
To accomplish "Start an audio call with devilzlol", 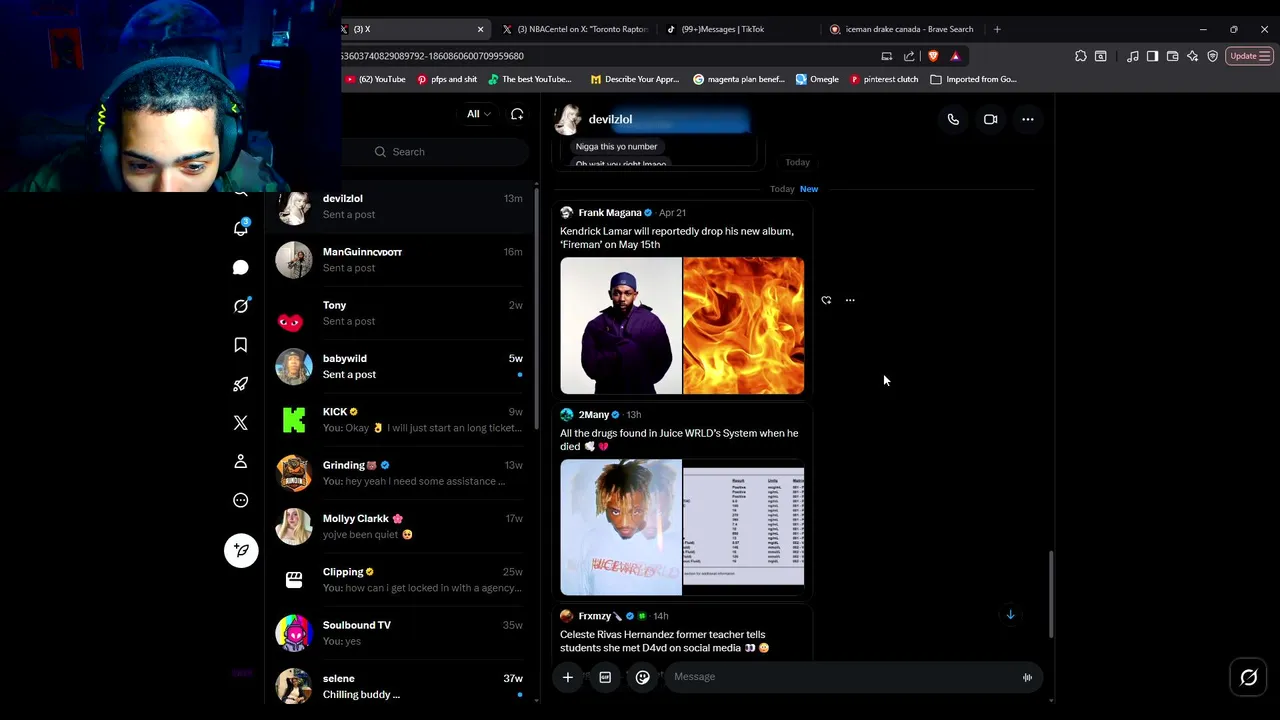I will (953, 119).
